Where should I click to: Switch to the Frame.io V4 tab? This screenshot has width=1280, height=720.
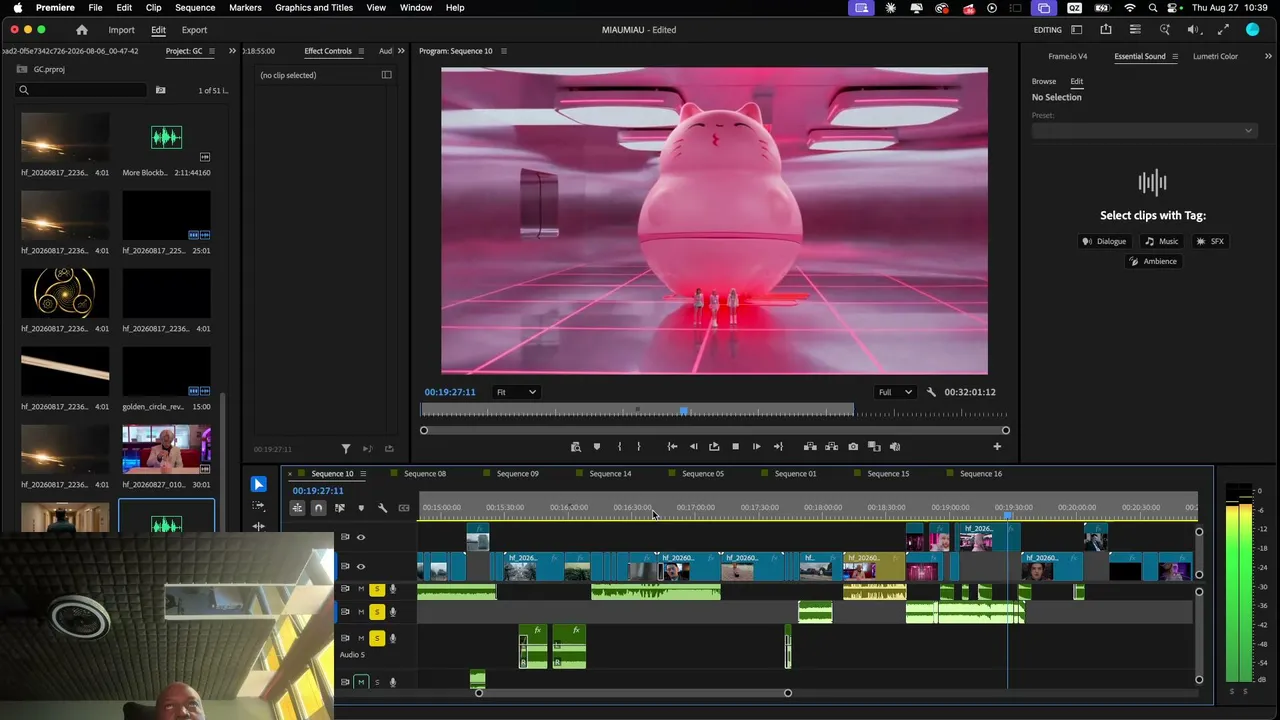pyautogui.click(x=1068, y=56)
